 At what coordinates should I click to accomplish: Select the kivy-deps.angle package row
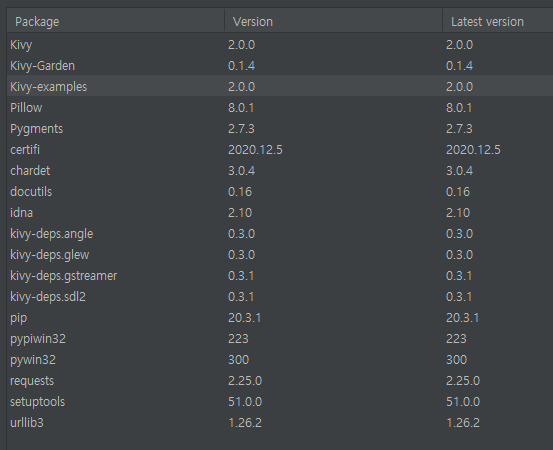[280, 233]
